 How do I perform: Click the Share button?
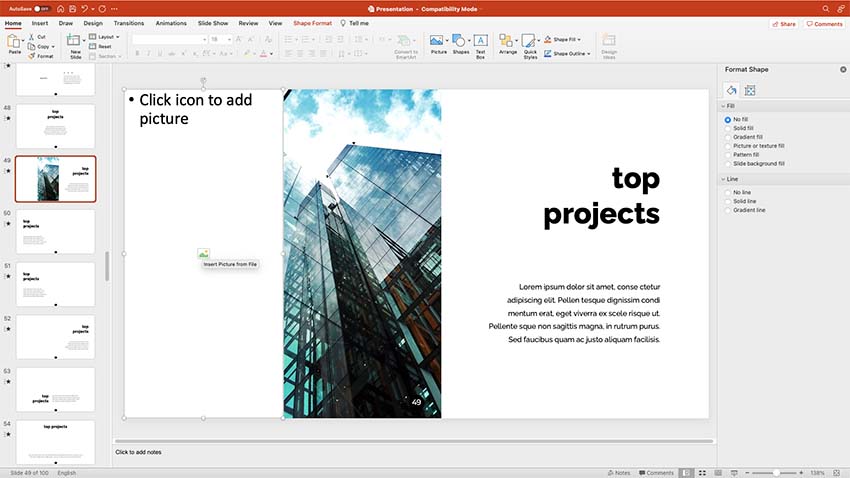pos(784,23)
